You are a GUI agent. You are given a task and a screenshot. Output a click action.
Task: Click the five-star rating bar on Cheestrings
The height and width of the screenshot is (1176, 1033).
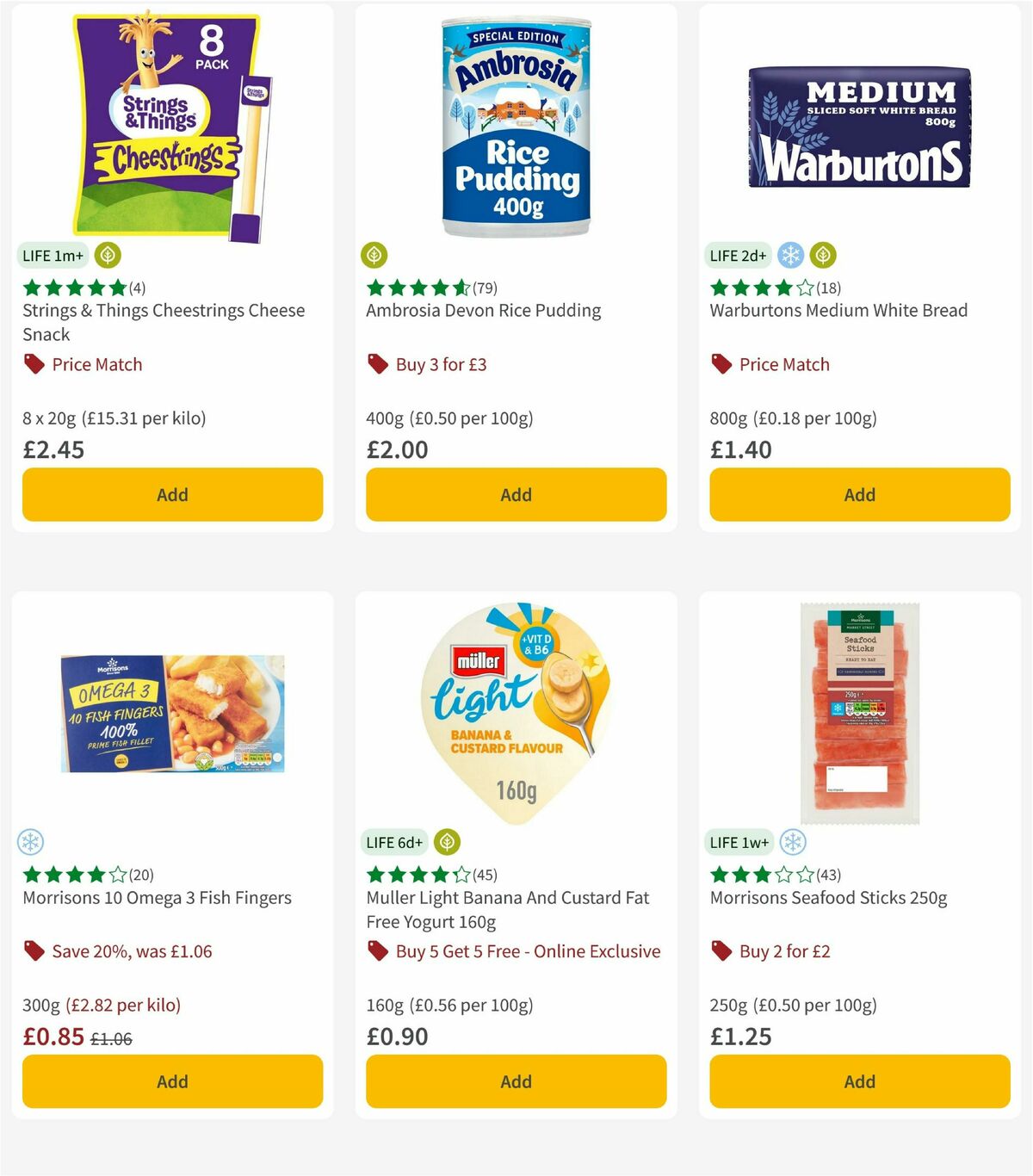(74, 288)
